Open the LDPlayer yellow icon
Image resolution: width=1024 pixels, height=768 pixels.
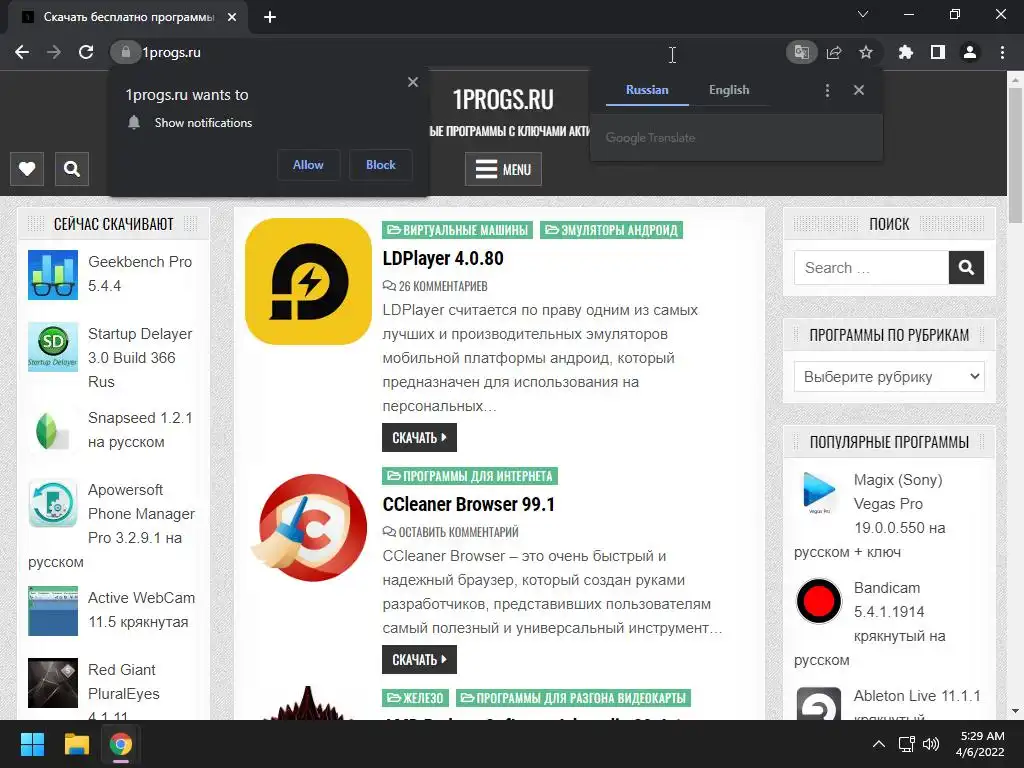[x=308, y=281]
